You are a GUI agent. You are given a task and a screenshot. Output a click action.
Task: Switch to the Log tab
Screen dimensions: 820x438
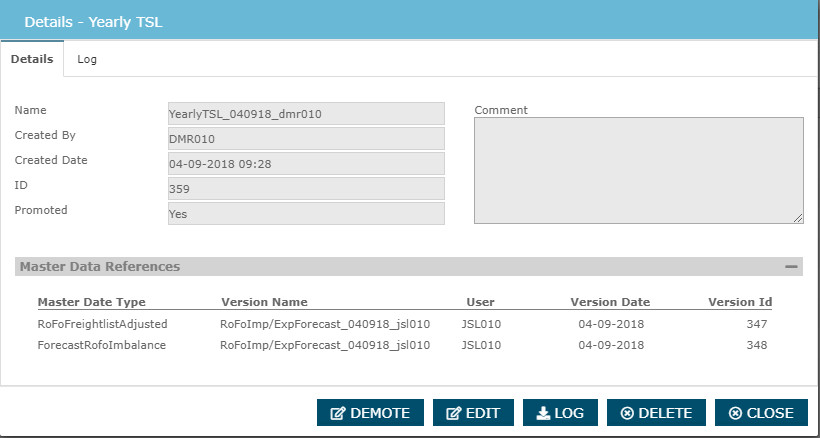[x=87, y=59]
